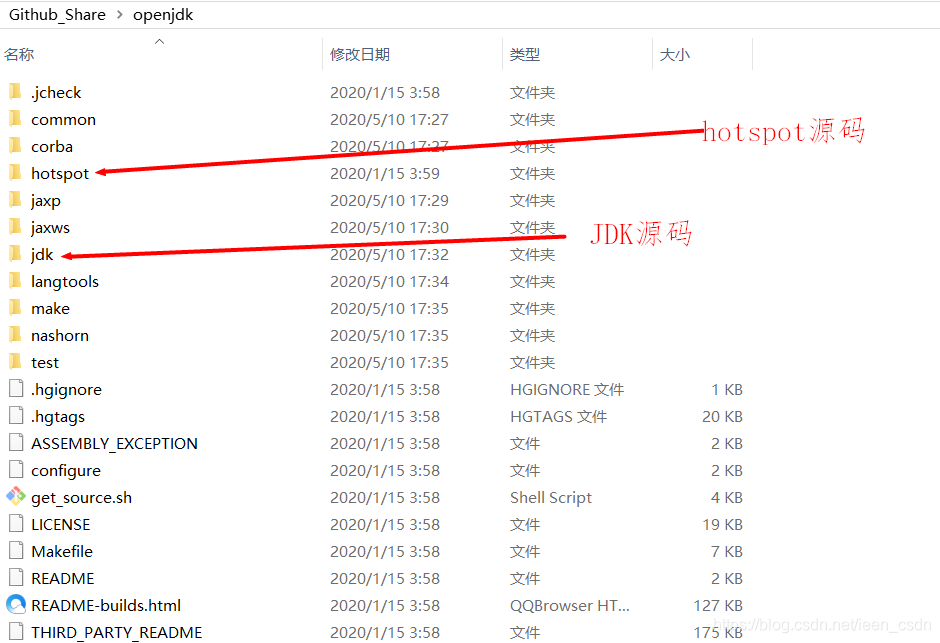Click the .jcheck folder icon

click(16, 92)
